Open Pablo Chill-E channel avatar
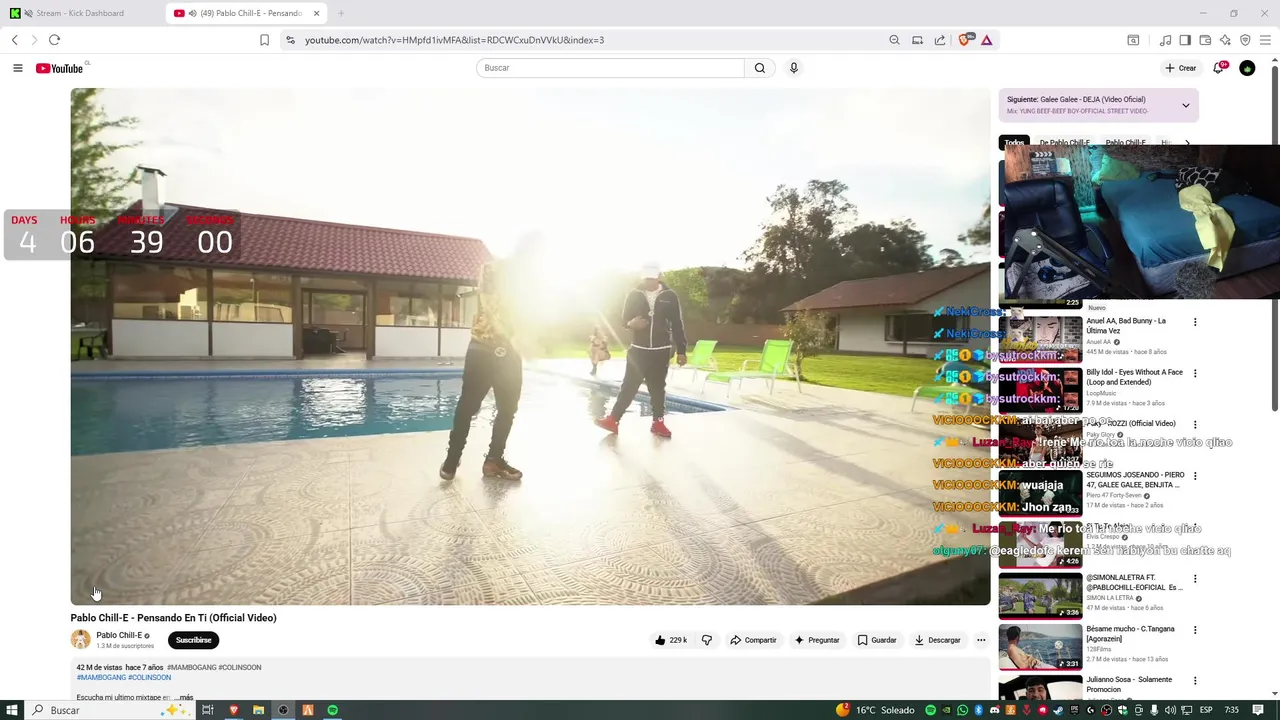 pyautogui.click(x=80, y=640)
